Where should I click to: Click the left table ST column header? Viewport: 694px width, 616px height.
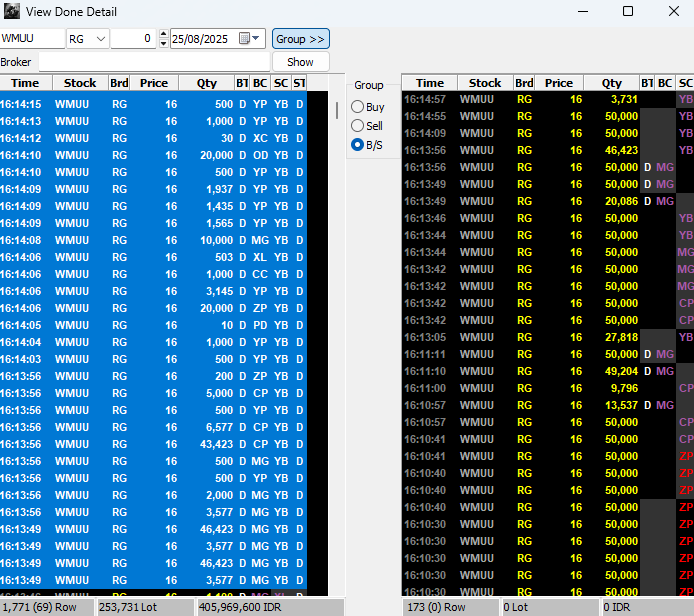click(x=299, y=83)
